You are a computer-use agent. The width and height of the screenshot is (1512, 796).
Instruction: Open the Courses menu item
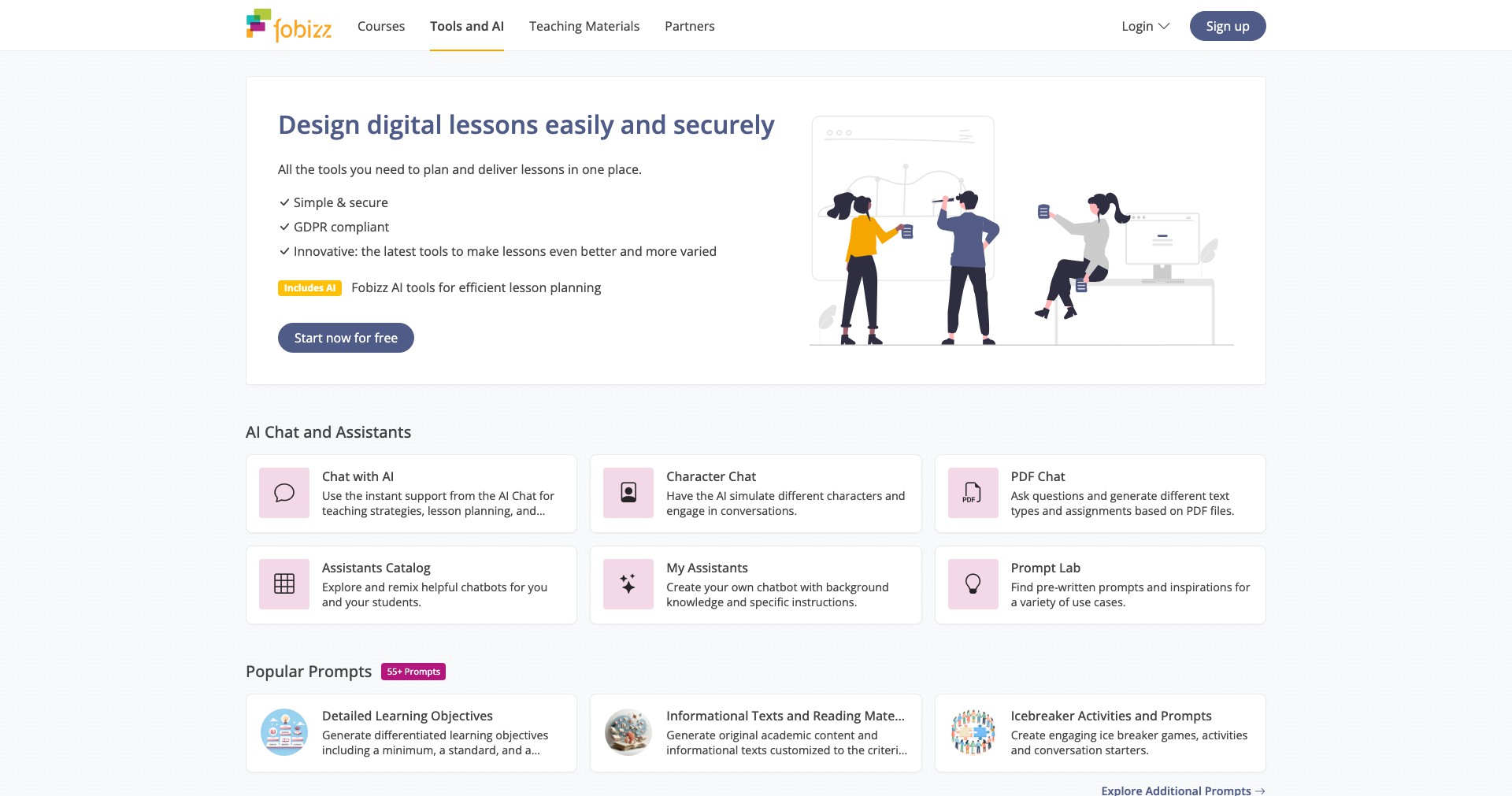pyautogui.click(x=381, y=26)
